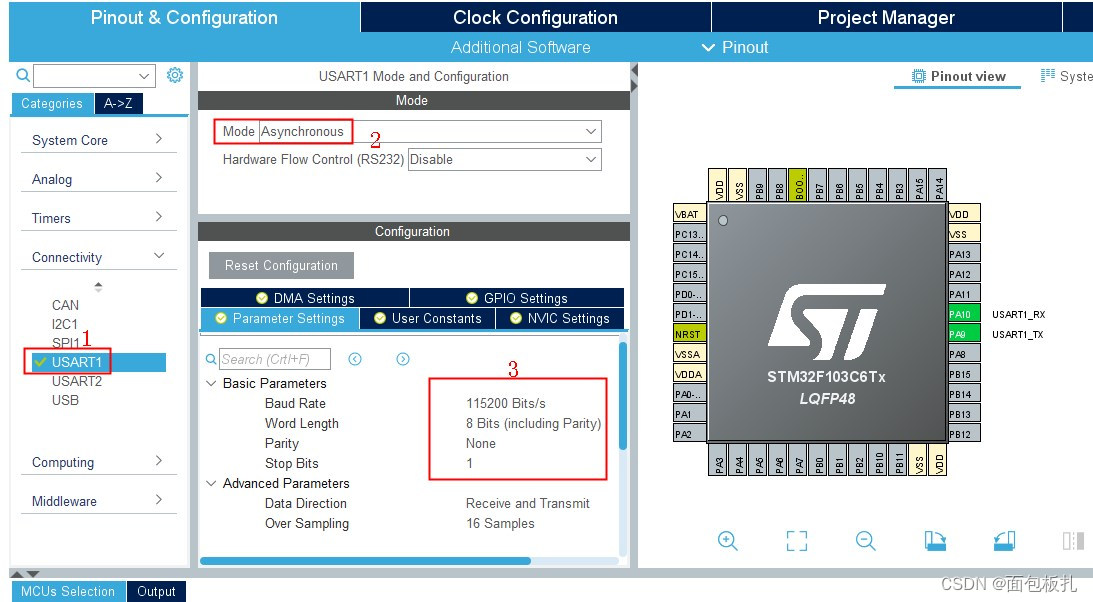Select pin PA9 on the chip
1093x602 pixels.
[964, 334]
